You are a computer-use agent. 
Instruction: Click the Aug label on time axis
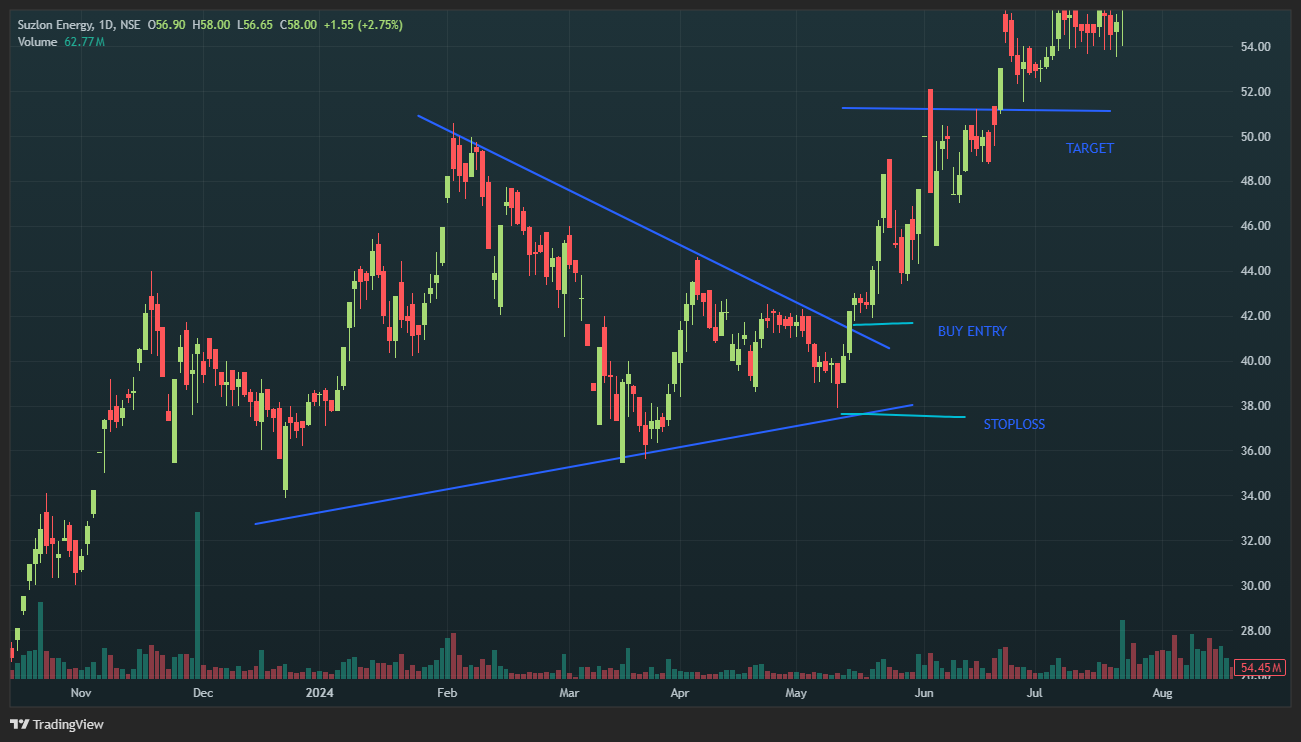point(1162,692)
